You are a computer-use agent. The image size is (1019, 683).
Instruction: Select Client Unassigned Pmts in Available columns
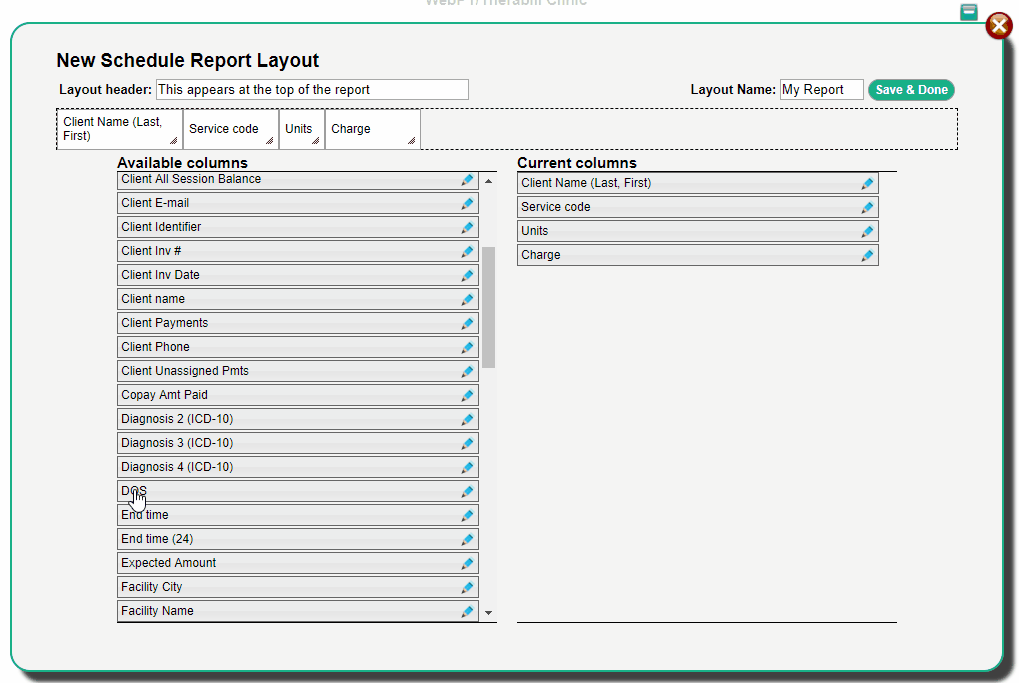pyautogui.click(x=298, y=371)
